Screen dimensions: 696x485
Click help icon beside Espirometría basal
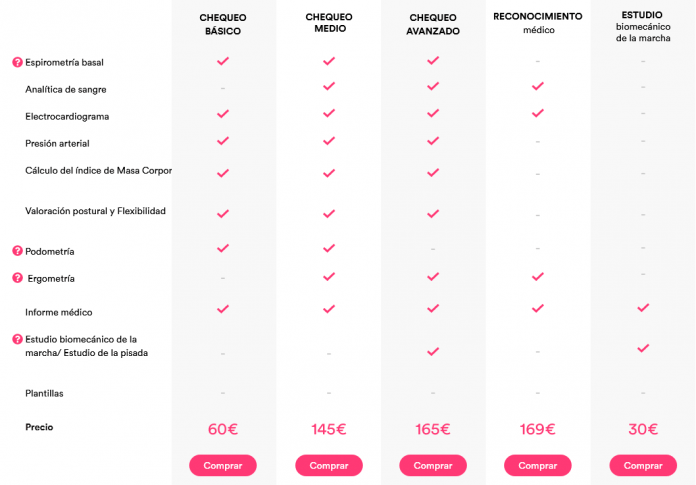(x=17, y=62)
